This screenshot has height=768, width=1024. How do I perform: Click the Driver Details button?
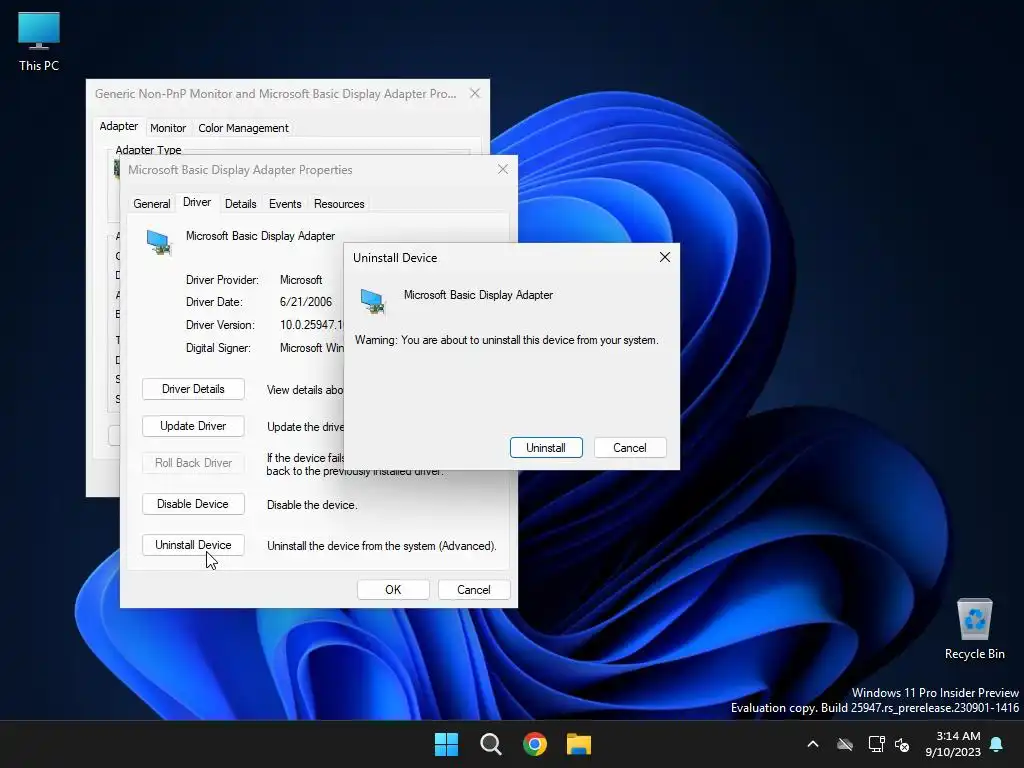pos(193,389)
